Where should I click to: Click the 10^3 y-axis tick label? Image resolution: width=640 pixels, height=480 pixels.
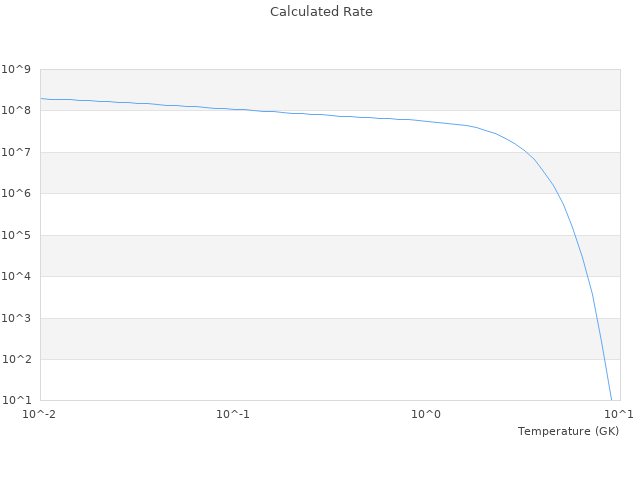[x=17, y=318]
